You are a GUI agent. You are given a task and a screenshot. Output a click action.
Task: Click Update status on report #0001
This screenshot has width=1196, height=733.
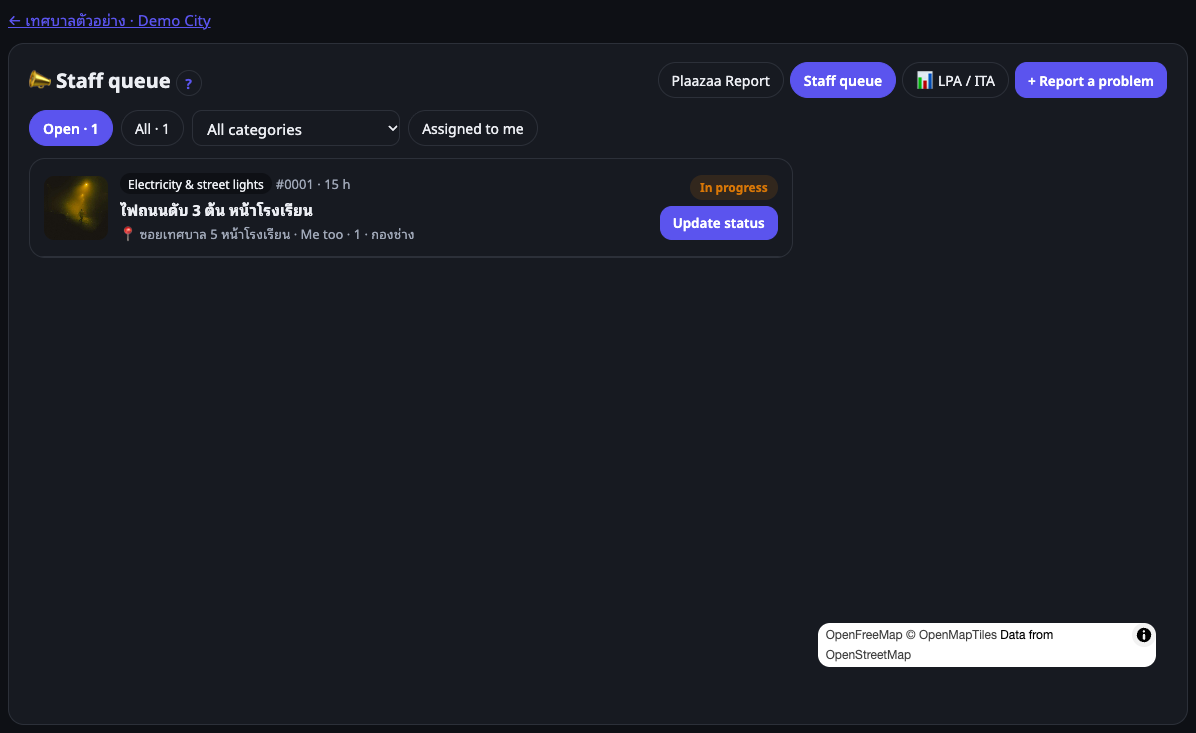pos(719,223)
